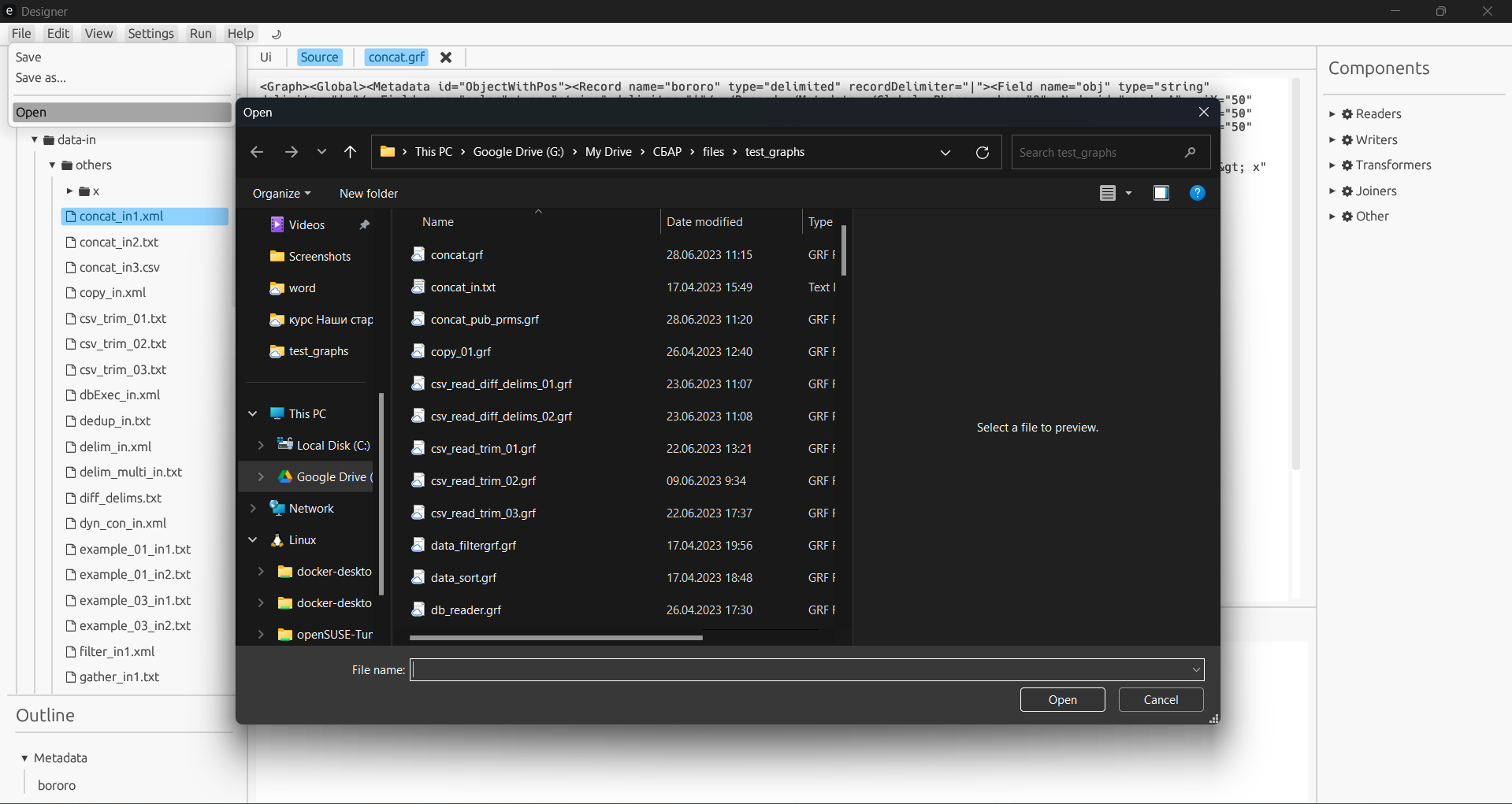The width and height of the screenshot is (1512, 804).
Task: Close the concat.grf tab
Action: (x=446, y=57)
